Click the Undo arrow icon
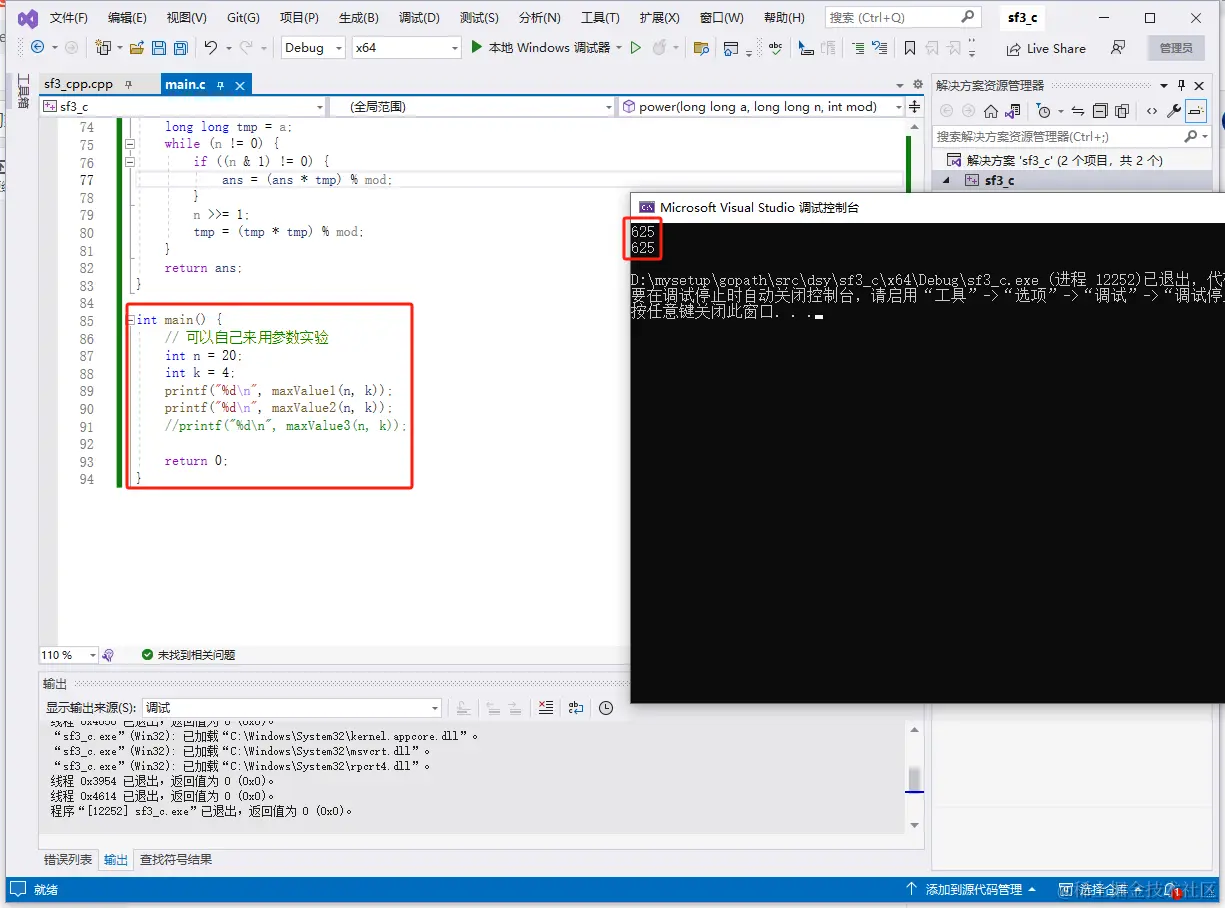The image size is (1225, 908). coord(210,47)
